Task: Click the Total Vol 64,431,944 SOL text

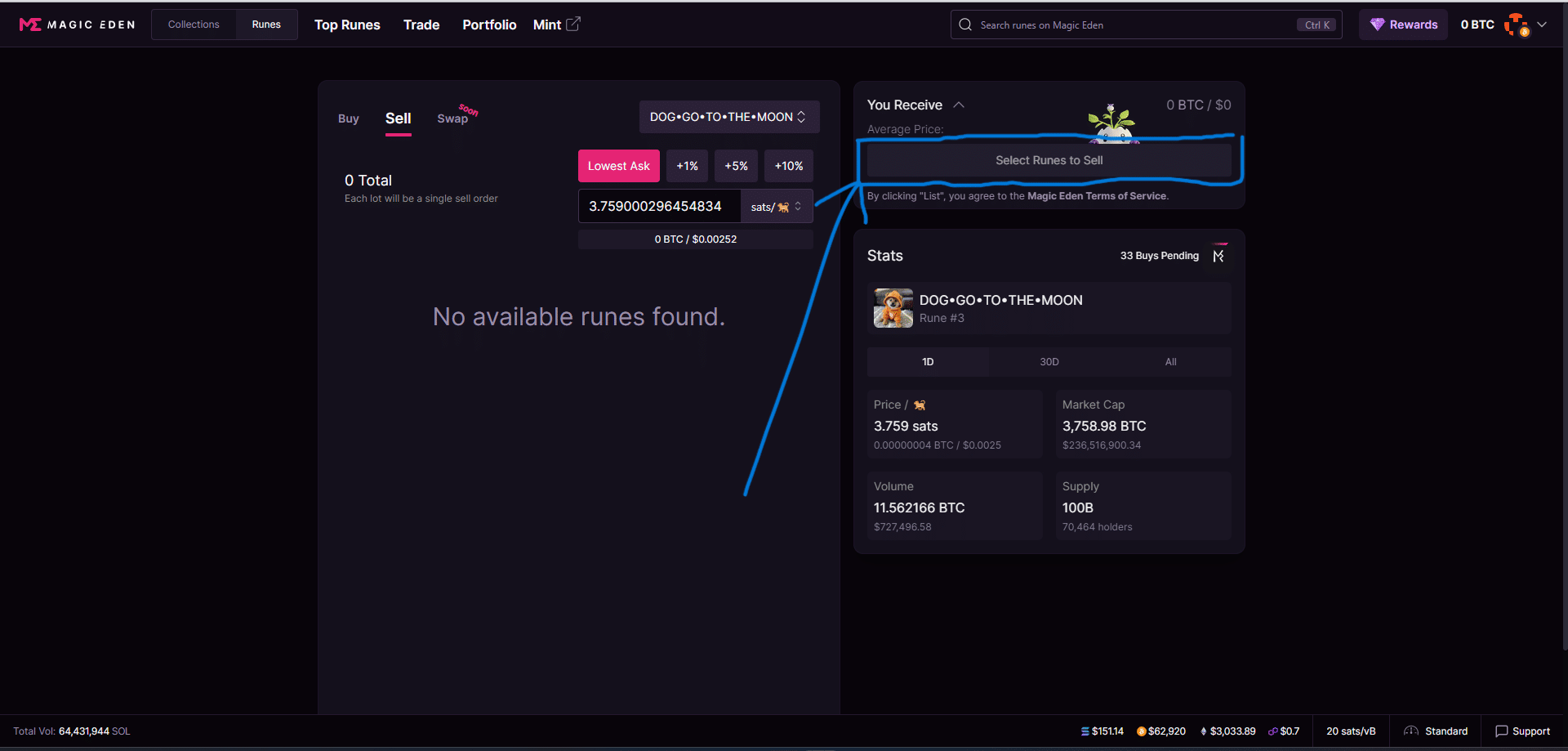Action: pyautogui.click(x=72, y=731)
